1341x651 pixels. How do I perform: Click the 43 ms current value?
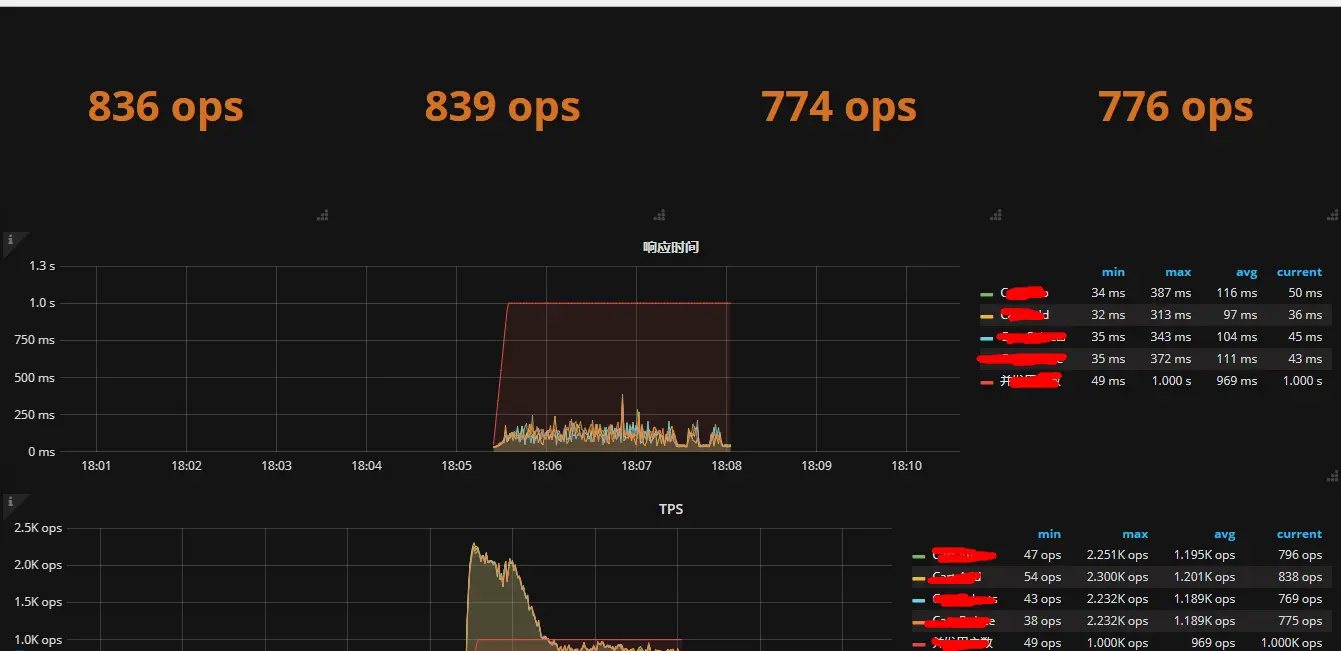[x=1305, y=359]
